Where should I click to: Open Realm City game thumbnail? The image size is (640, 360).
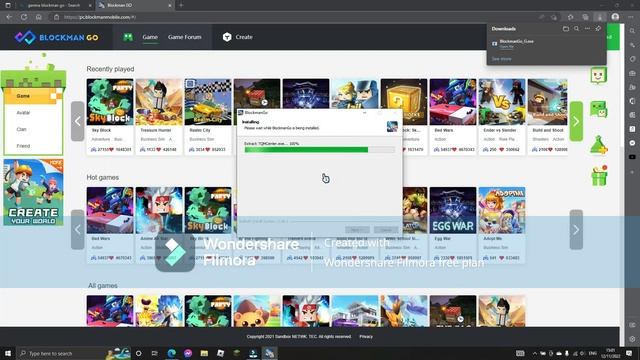(208, 102)
